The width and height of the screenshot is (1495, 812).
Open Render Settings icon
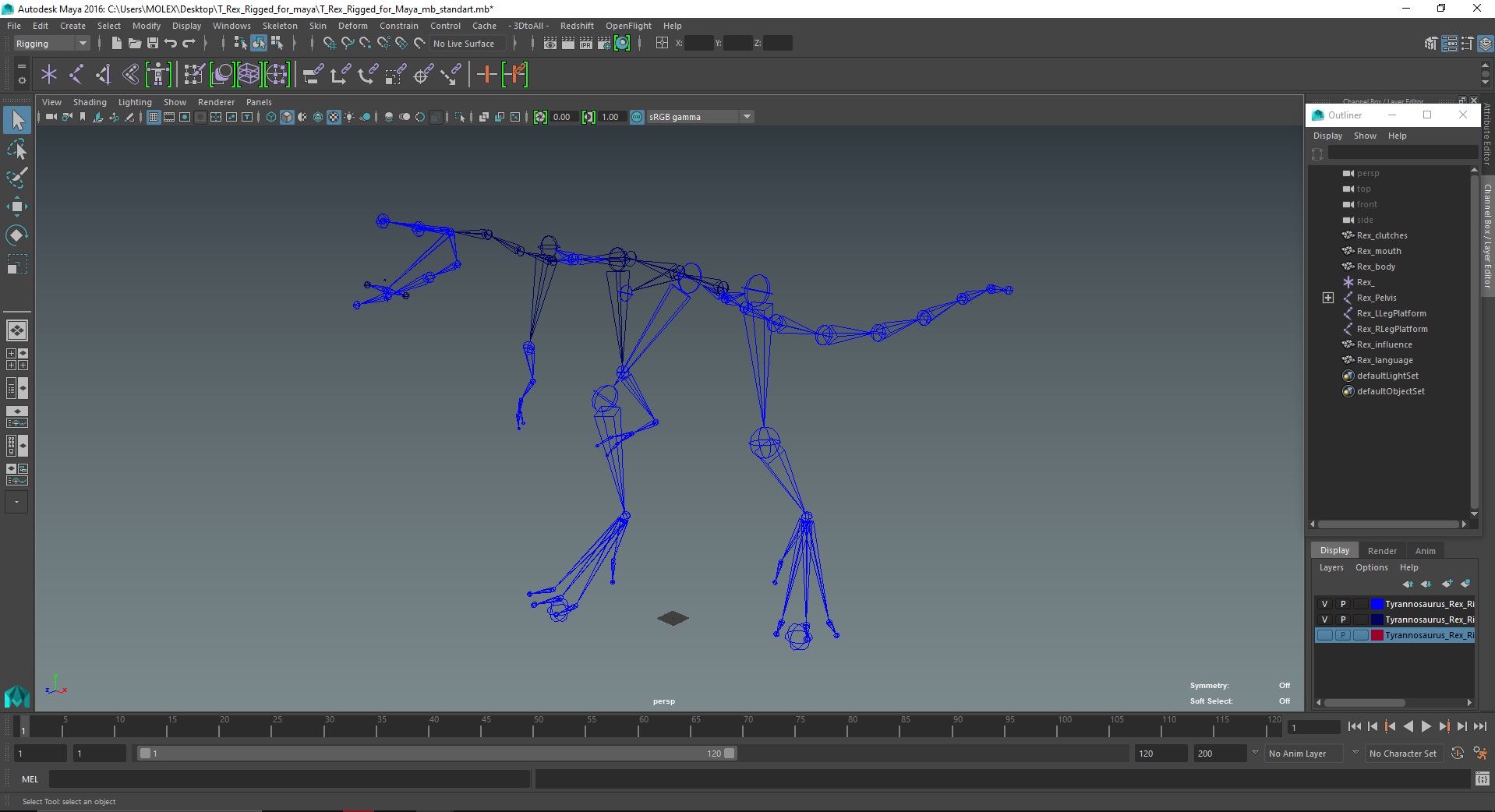point(603,44)
